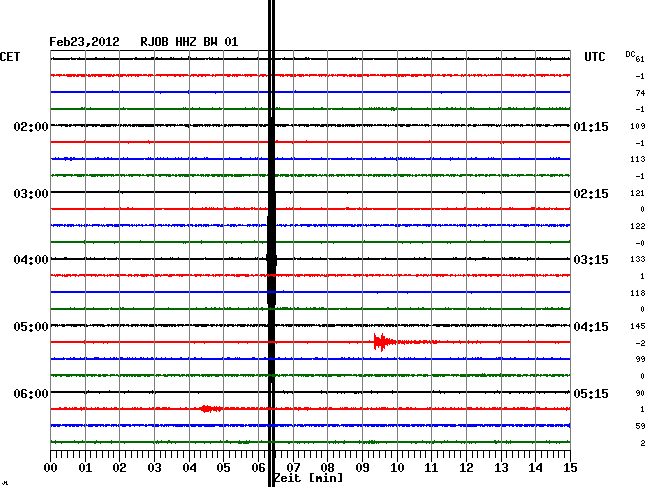Select DC offset value 99
The height and width of the screenshot is (494, 650).
[x=640, y=359]
